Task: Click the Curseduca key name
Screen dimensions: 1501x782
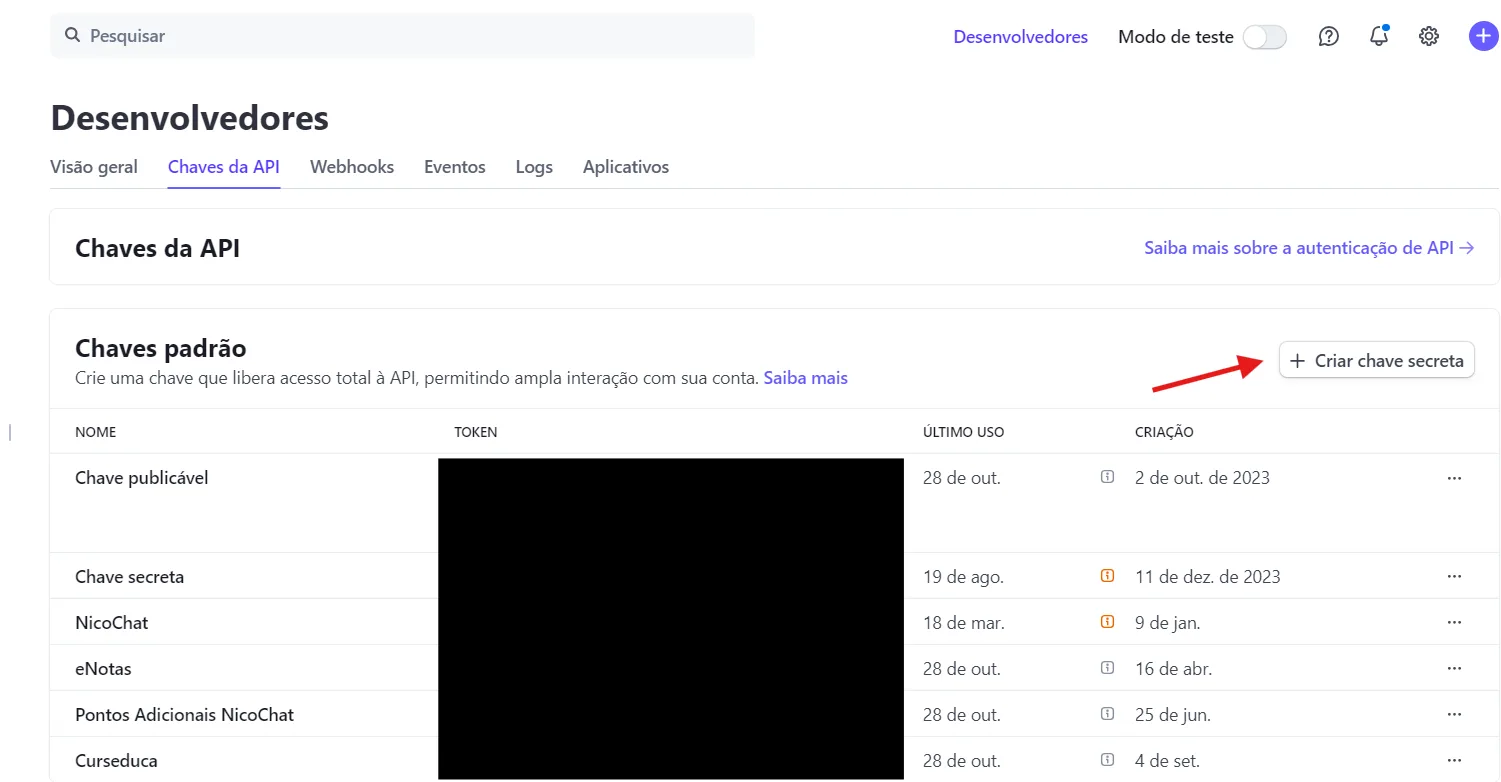Action: pos(117,761)
